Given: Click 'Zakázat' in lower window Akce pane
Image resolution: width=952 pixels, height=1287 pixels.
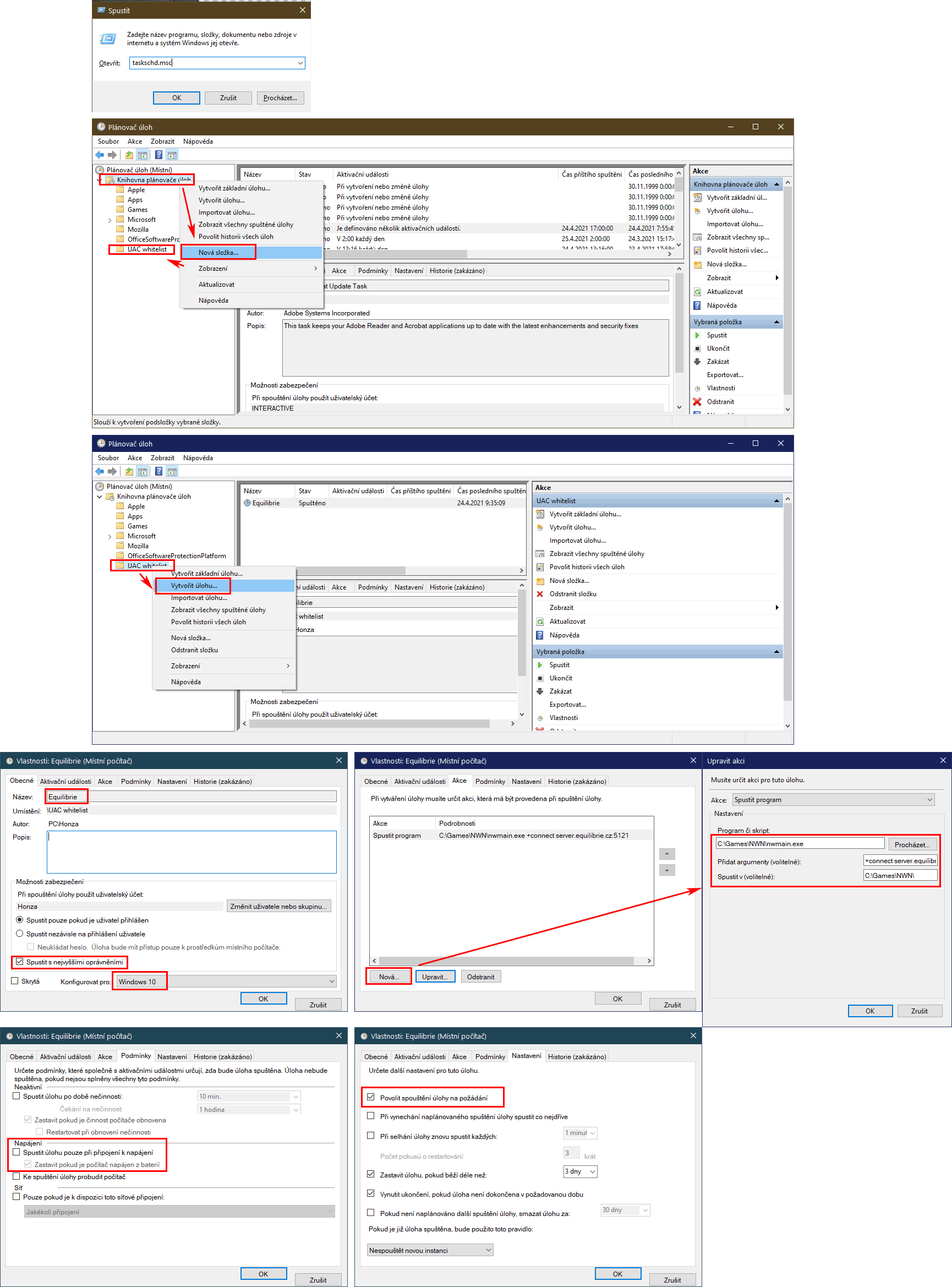Looking at the screenshot, I should pos(560,691).
